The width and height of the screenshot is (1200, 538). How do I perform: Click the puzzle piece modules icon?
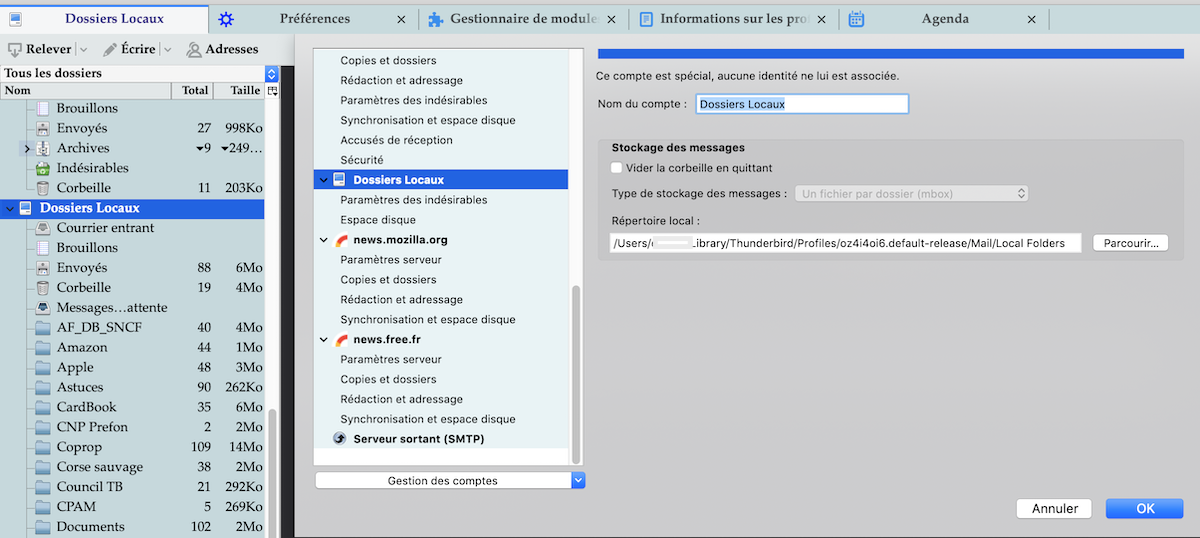pyautogui.click(x=435, y=19)
